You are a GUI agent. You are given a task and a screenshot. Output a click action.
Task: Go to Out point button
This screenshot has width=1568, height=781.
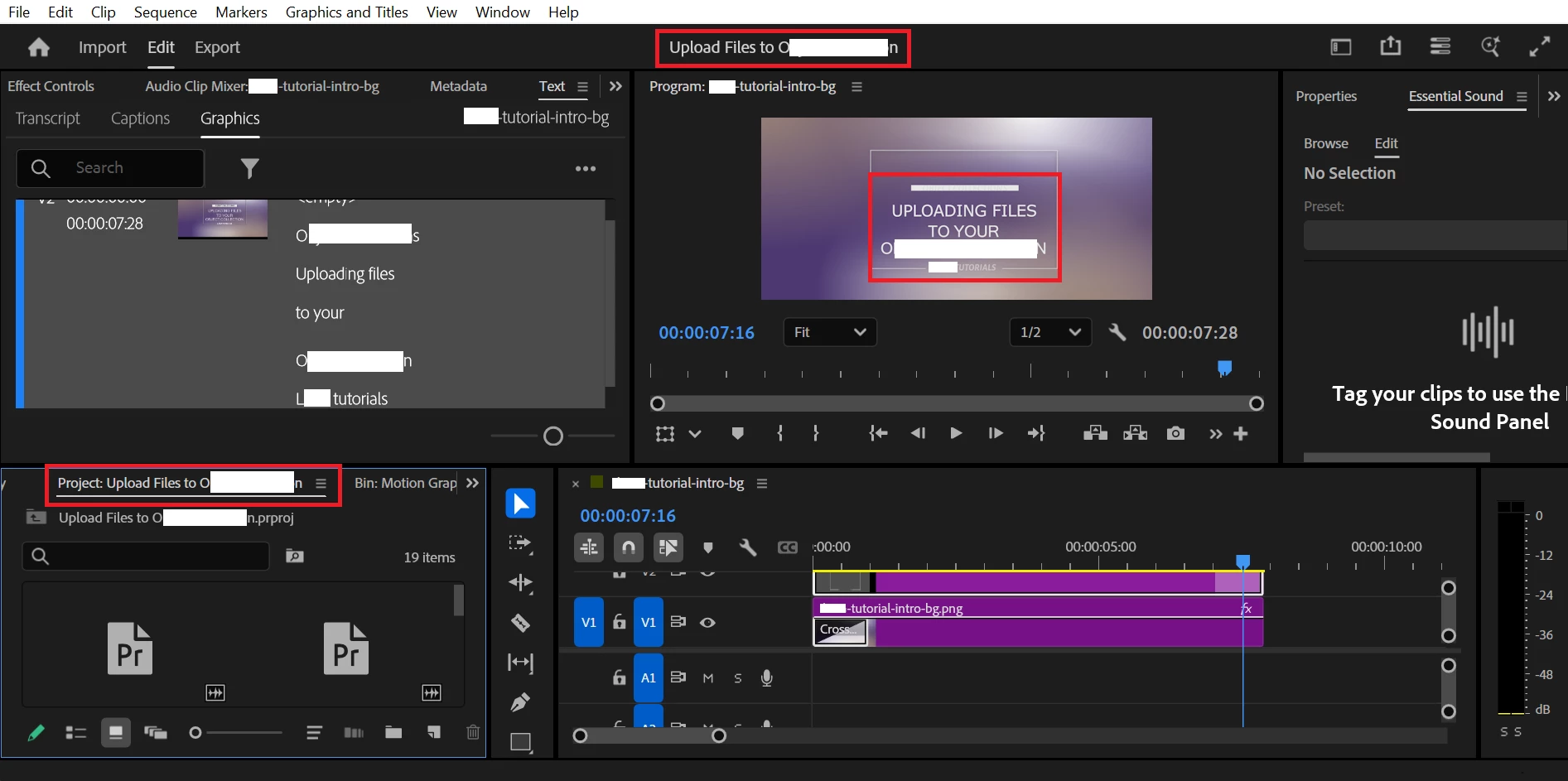point(1036,433)
